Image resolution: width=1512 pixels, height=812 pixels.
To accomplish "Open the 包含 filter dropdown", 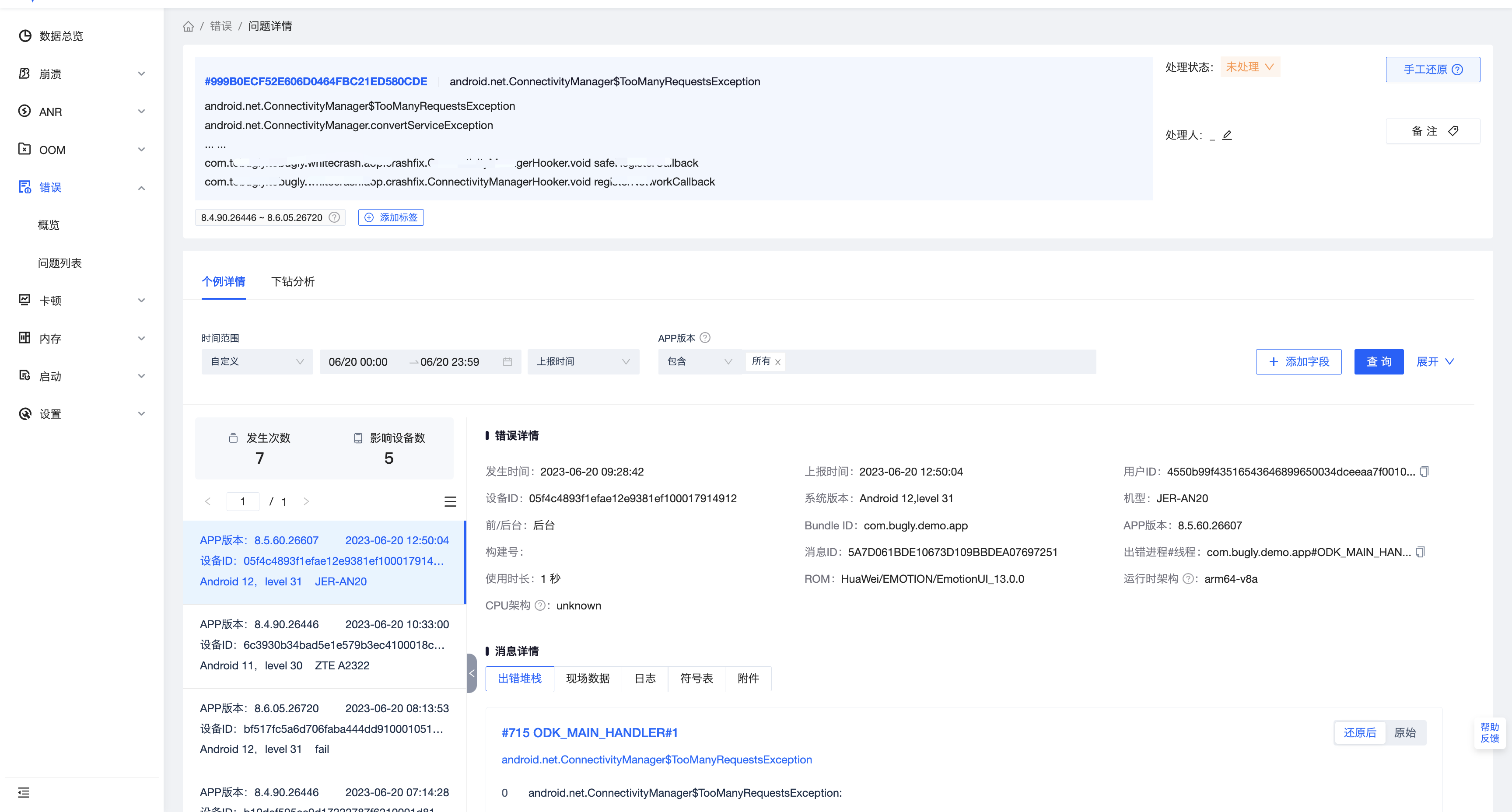I will click(700, 362).
